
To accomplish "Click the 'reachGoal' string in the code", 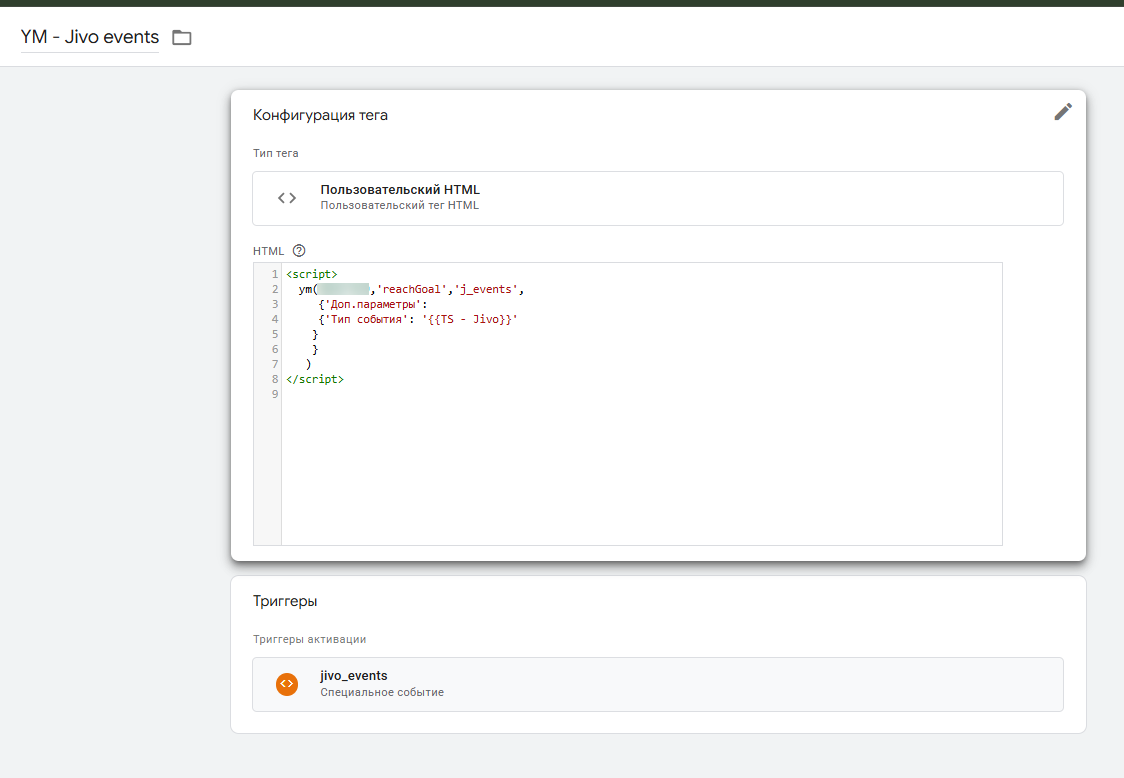I will pos(411,289).
